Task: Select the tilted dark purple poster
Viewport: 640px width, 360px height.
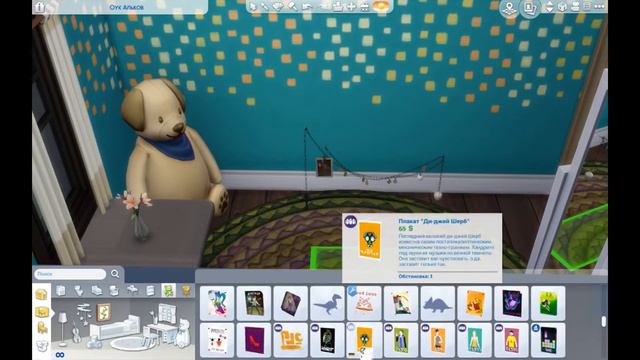Action: click(290, 304)
